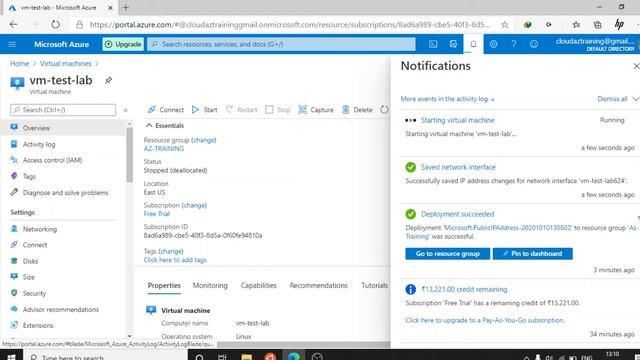Delete the virtual machine
640x360 pixels.
point(357,110)
